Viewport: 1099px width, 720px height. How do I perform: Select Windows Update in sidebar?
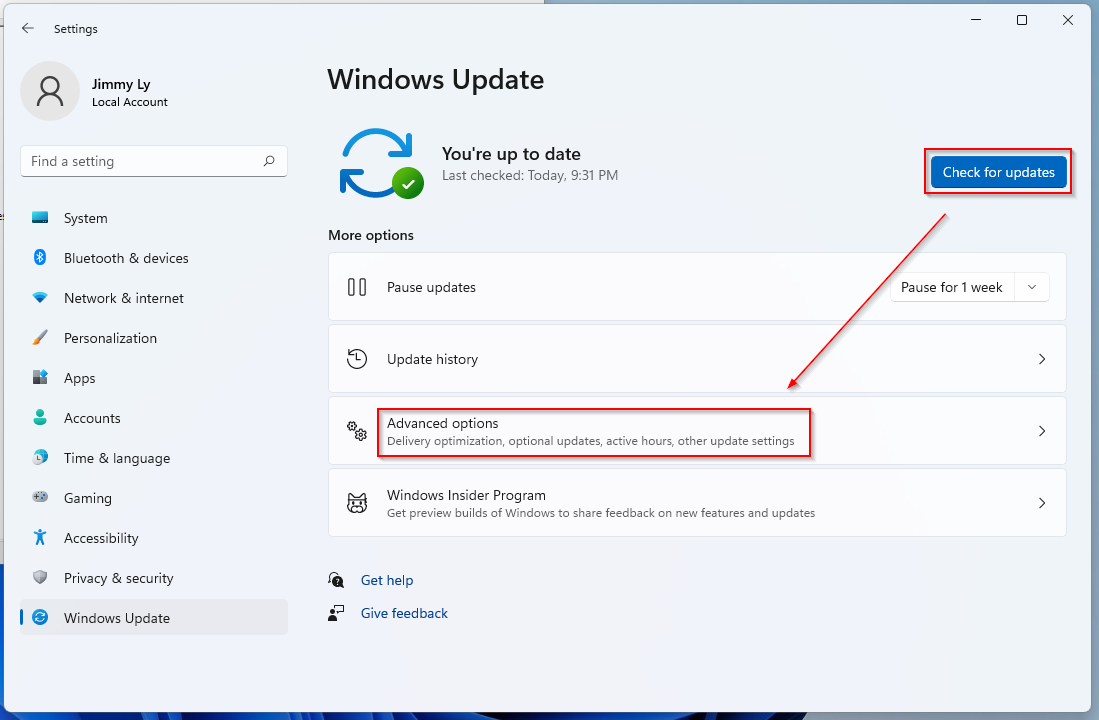pos(153,617)
